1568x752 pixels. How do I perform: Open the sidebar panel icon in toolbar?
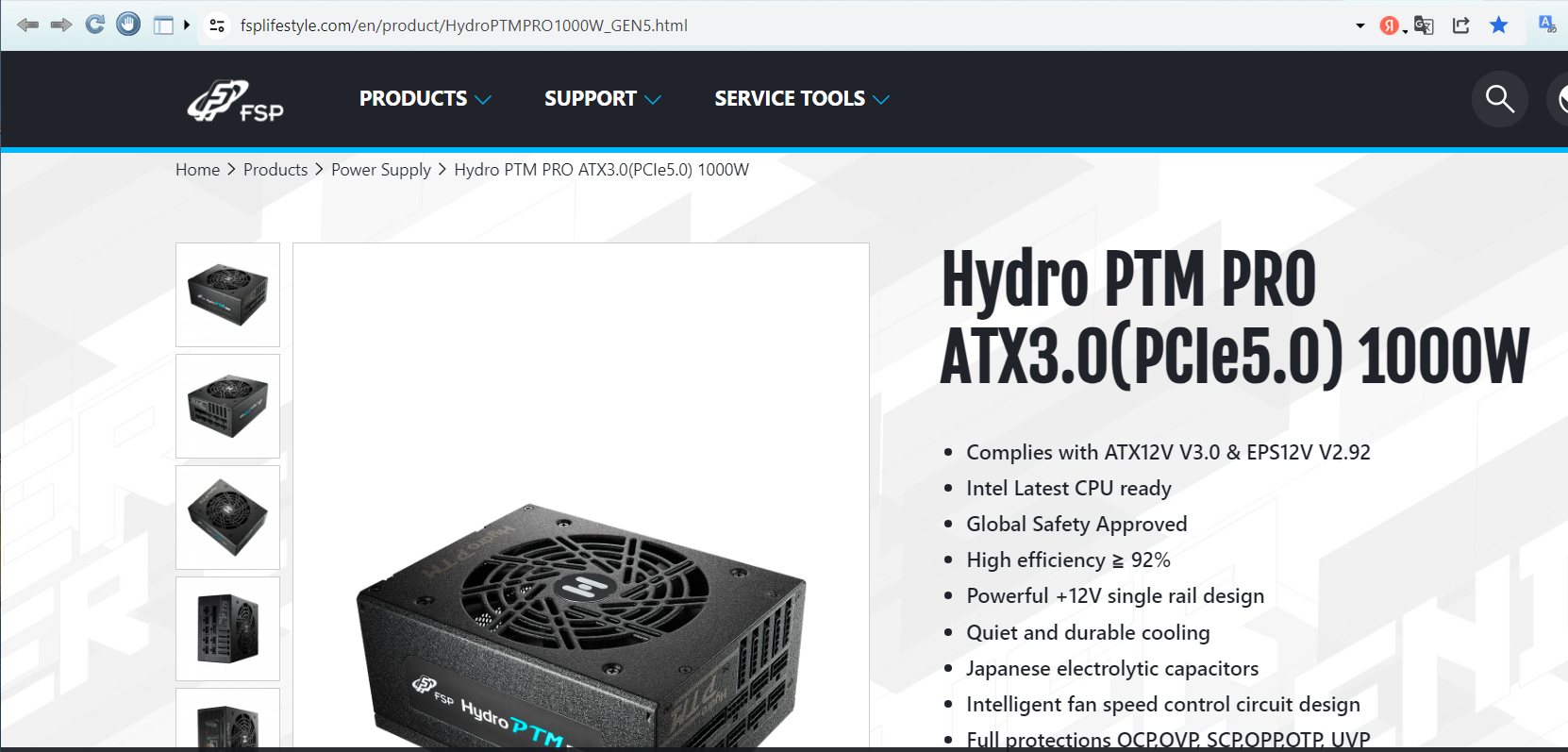tap(164, 25)
